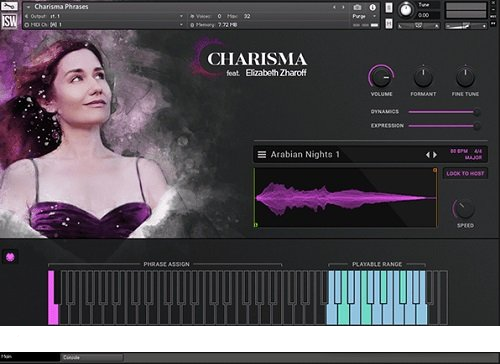Click the BPM and time signature readout
Viewport: 500px width, 364px height.
(x=466, y=151)
